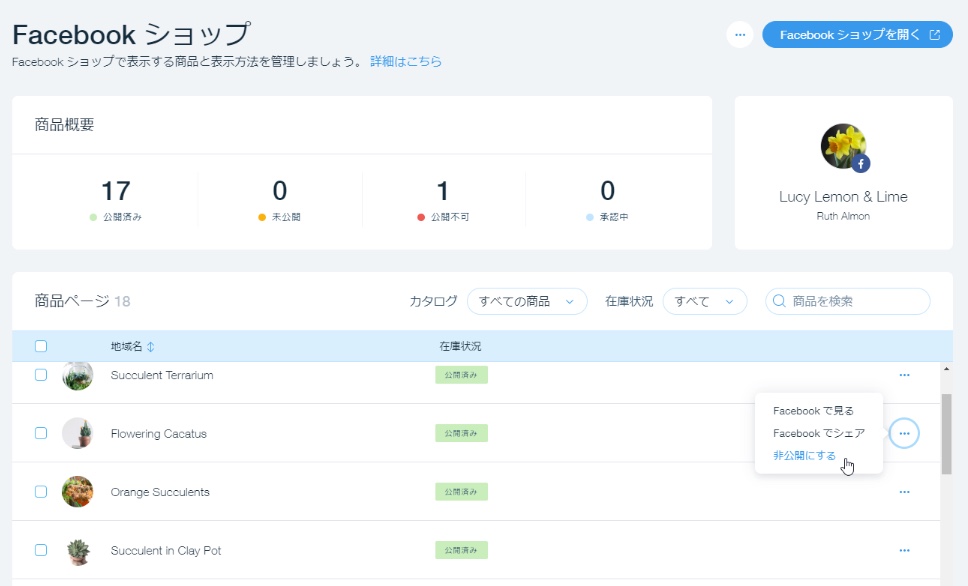The width and height of the screenshot is (968, 586).
Task: Click the Orange Succulents product name
Action: 160,492
